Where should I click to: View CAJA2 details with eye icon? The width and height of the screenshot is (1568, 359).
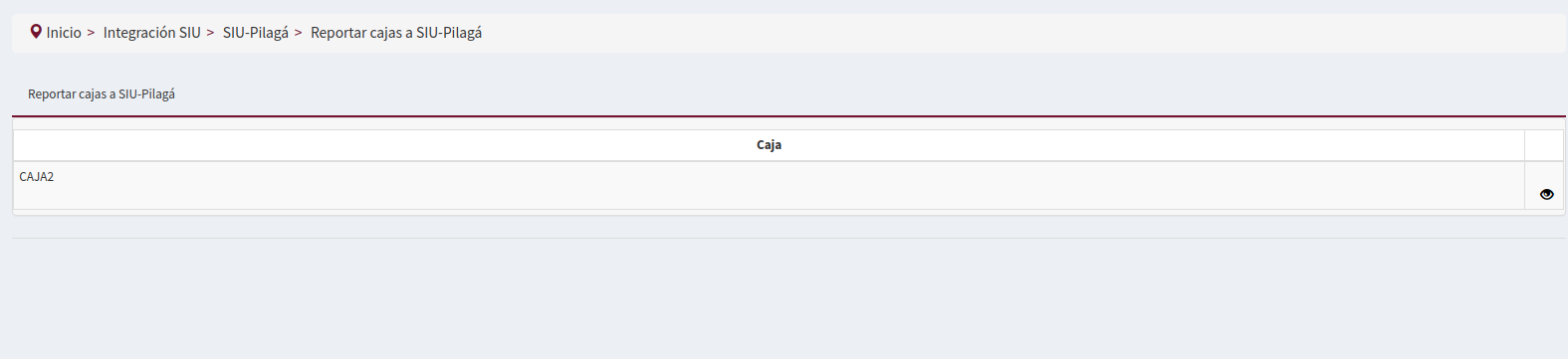[1546, 194]
